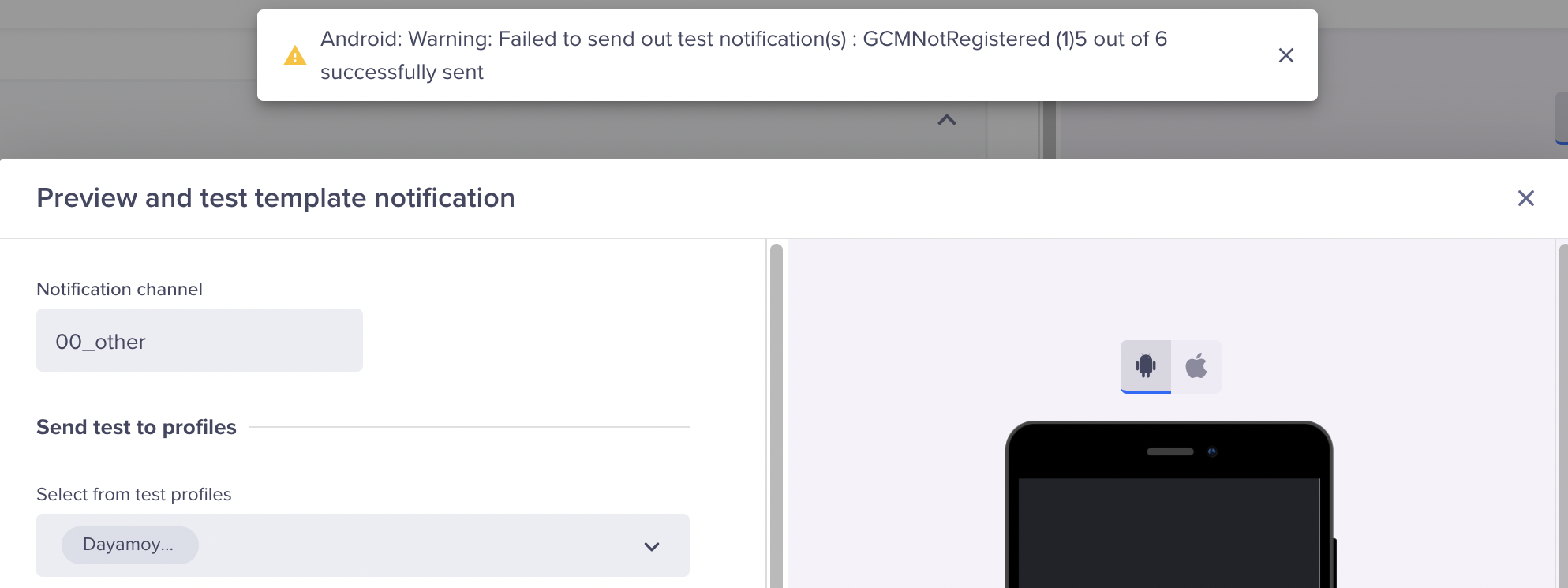
Task: Click the 00_other notification channel field
Action: point(199,340)
